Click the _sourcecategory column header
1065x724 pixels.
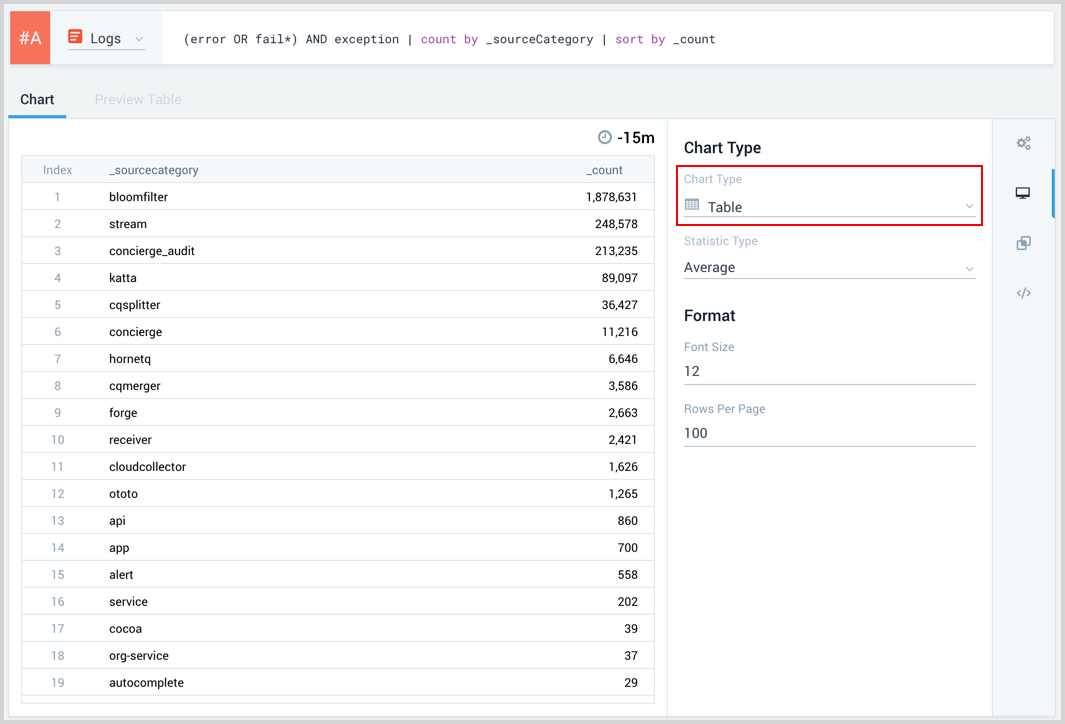[x=154, y=170]
